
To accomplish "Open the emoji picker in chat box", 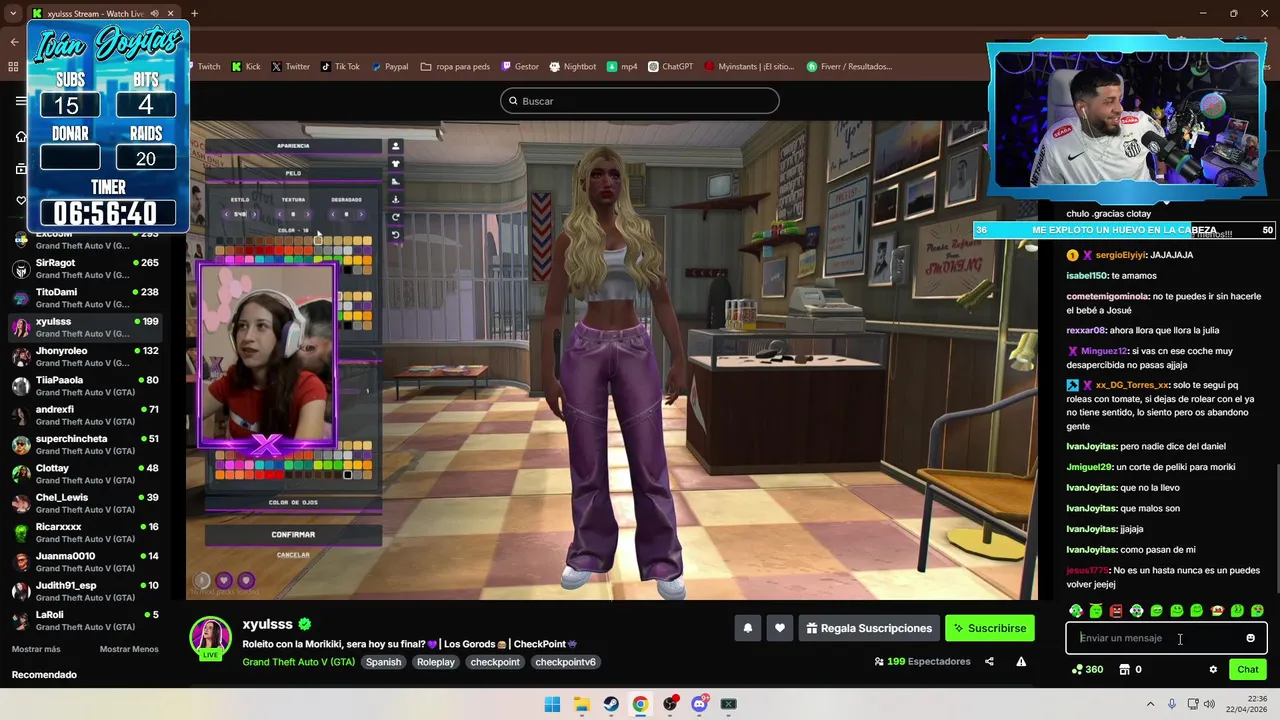I will click(1250, 638).
